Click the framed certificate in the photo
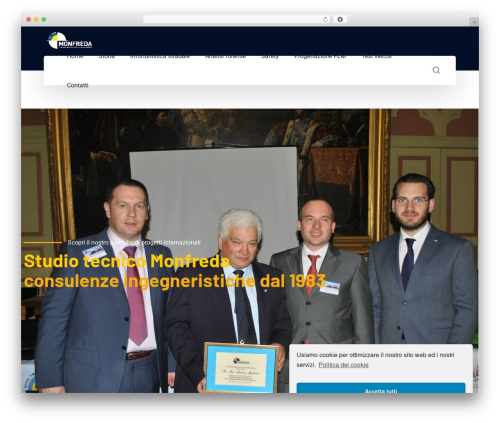The width and height of the screenshot is (500, 423). point(241,367)
